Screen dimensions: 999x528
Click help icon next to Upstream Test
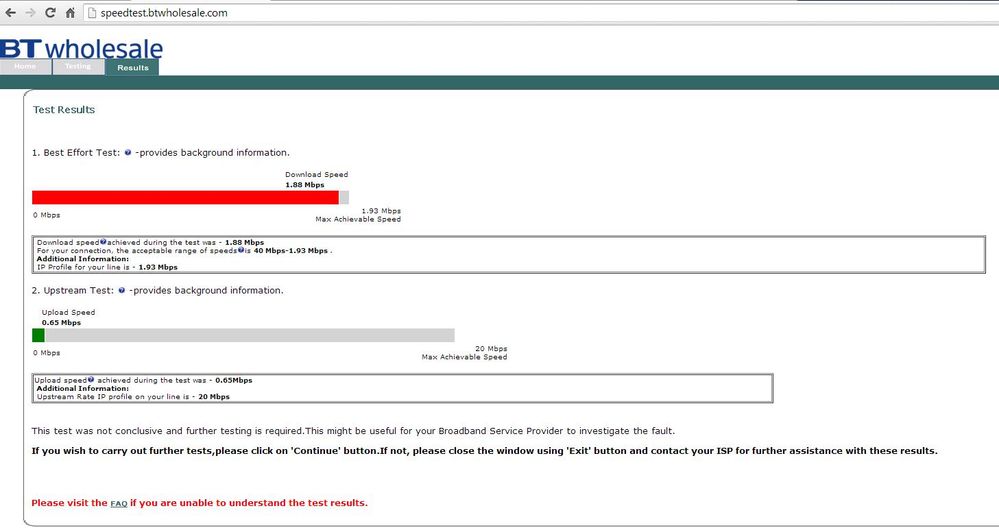pyautogui.click(x=122, y=290)
